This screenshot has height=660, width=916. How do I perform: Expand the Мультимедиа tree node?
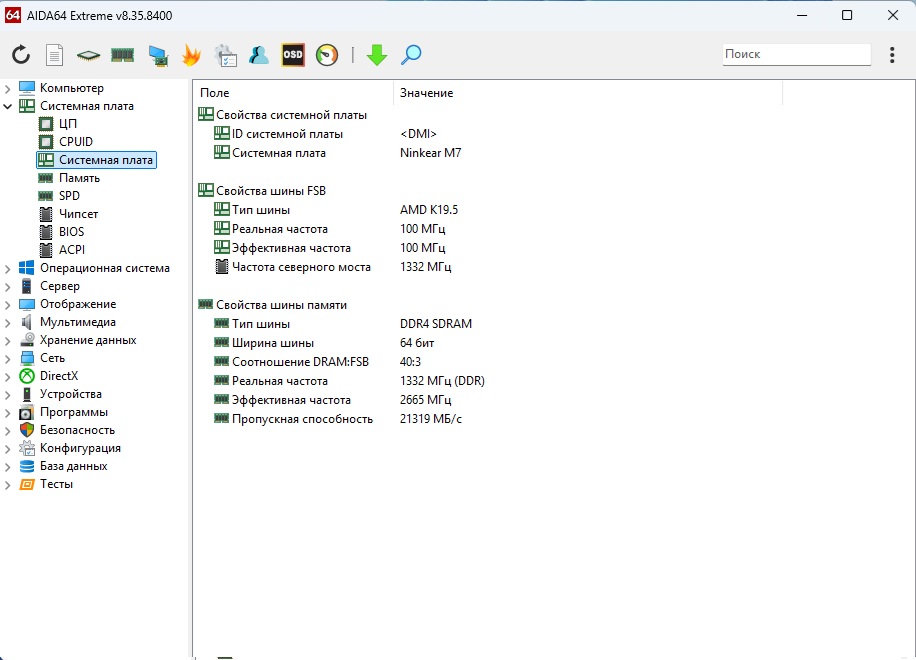coord(8,323)
